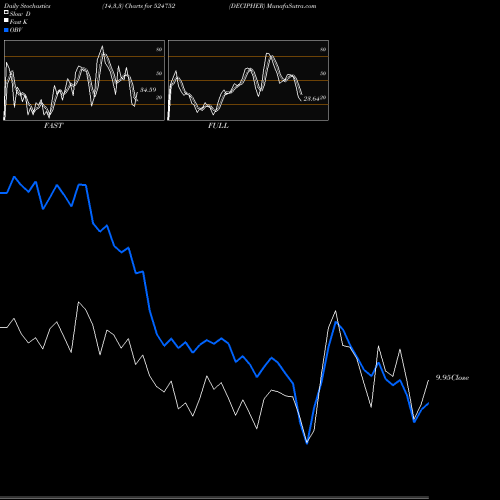Click the '(DECIPHER) MunafaSutra.com' text
Viewport: 500px width, 500px height.
272,6
